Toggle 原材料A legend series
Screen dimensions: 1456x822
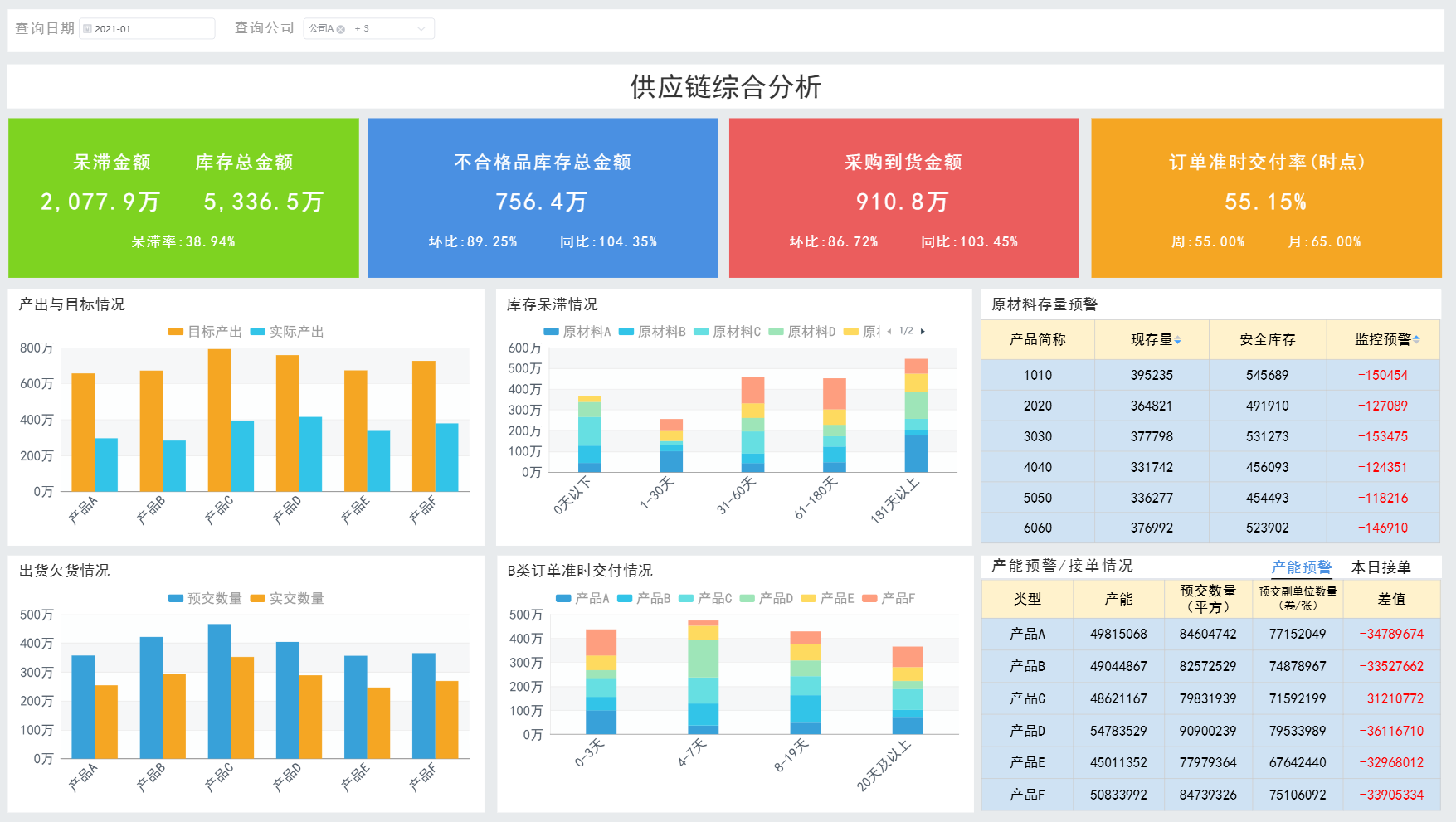pos(577,332)
